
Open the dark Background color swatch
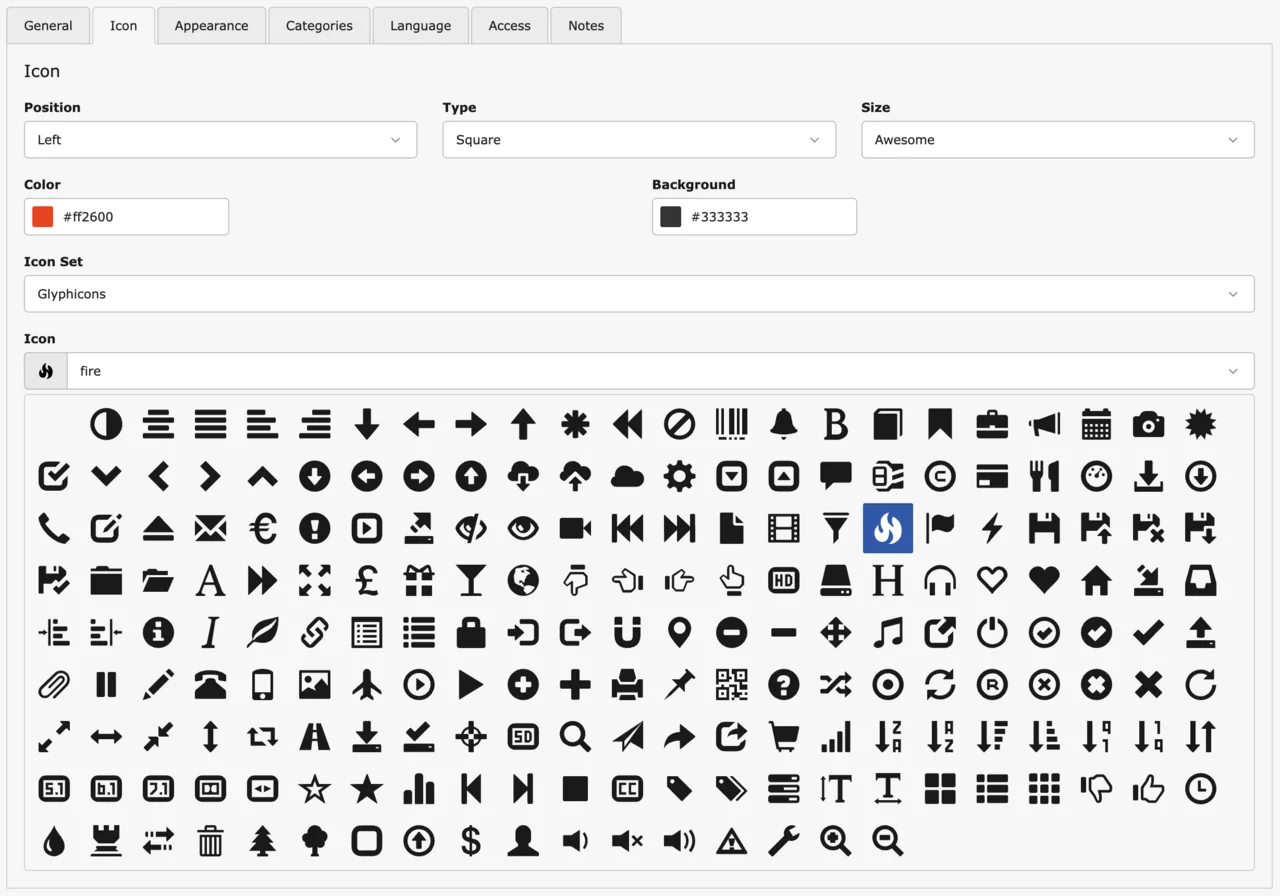point(671,217)
